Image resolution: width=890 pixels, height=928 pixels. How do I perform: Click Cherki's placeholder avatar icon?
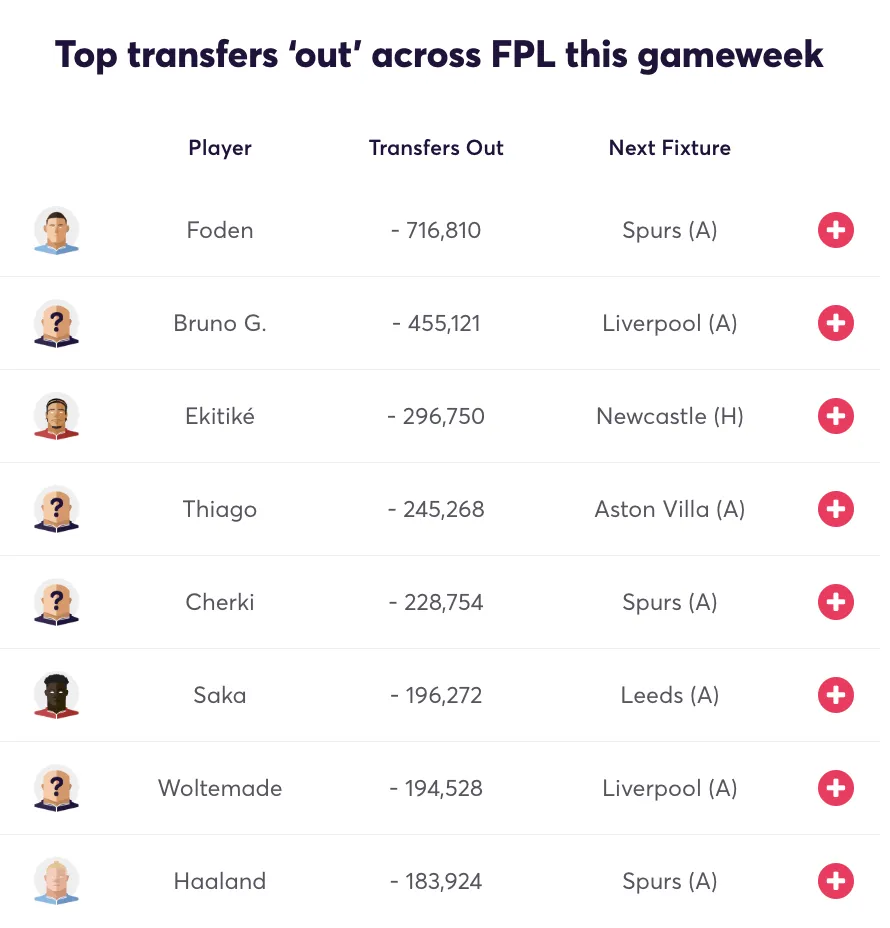pyautogui.click(x=56, y=602)
